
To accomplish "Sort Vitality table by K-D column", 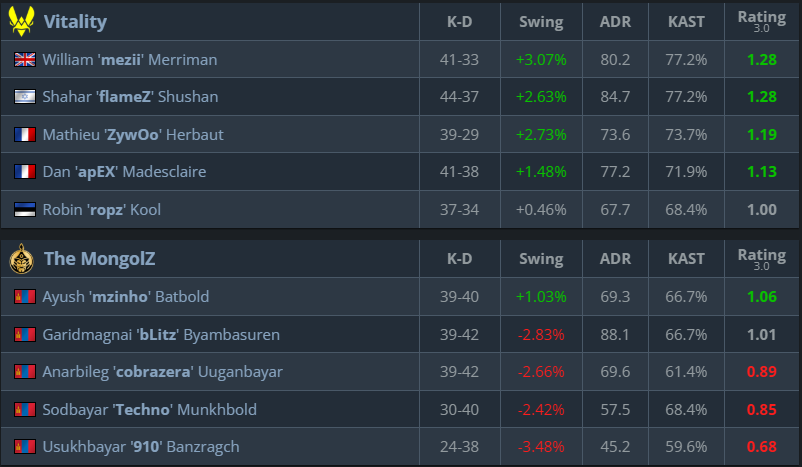I will coord(459,21).
